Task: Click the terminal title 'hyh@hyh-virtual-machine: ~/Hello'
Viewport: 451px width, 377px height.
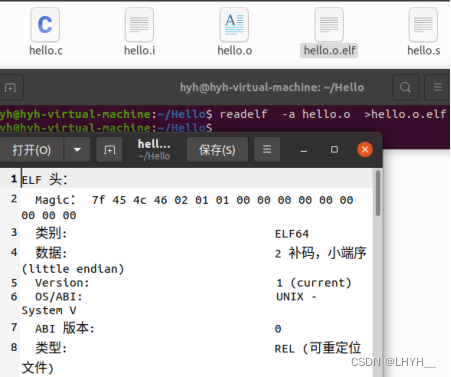Action: pos(272,87)
